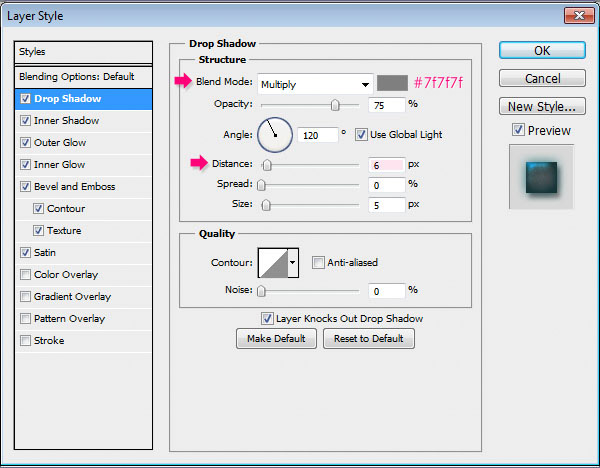
Task: Open the Color Overlay settings row
Action: point(83,275)
